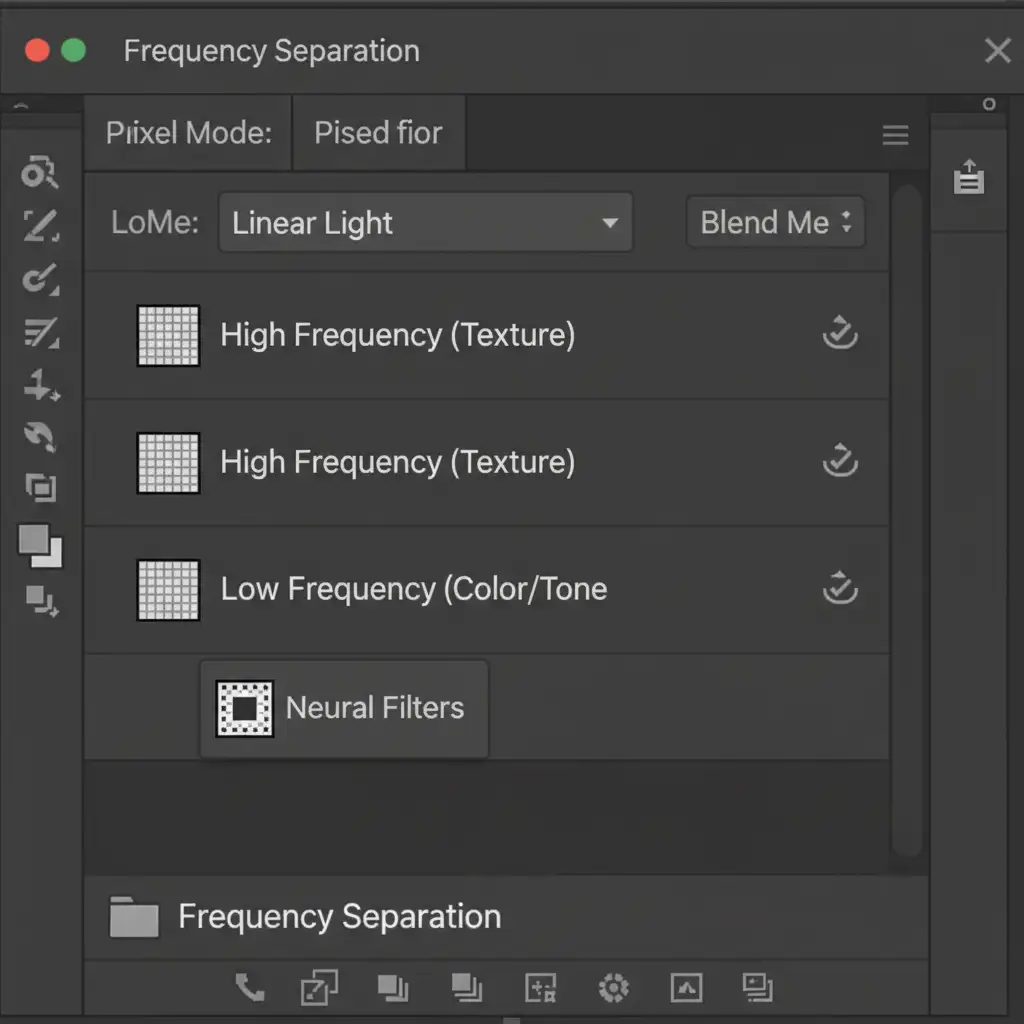Click the Neural Filters button
The height and width of the screenshot is (1024, 1024).
[x=344, y=709]
